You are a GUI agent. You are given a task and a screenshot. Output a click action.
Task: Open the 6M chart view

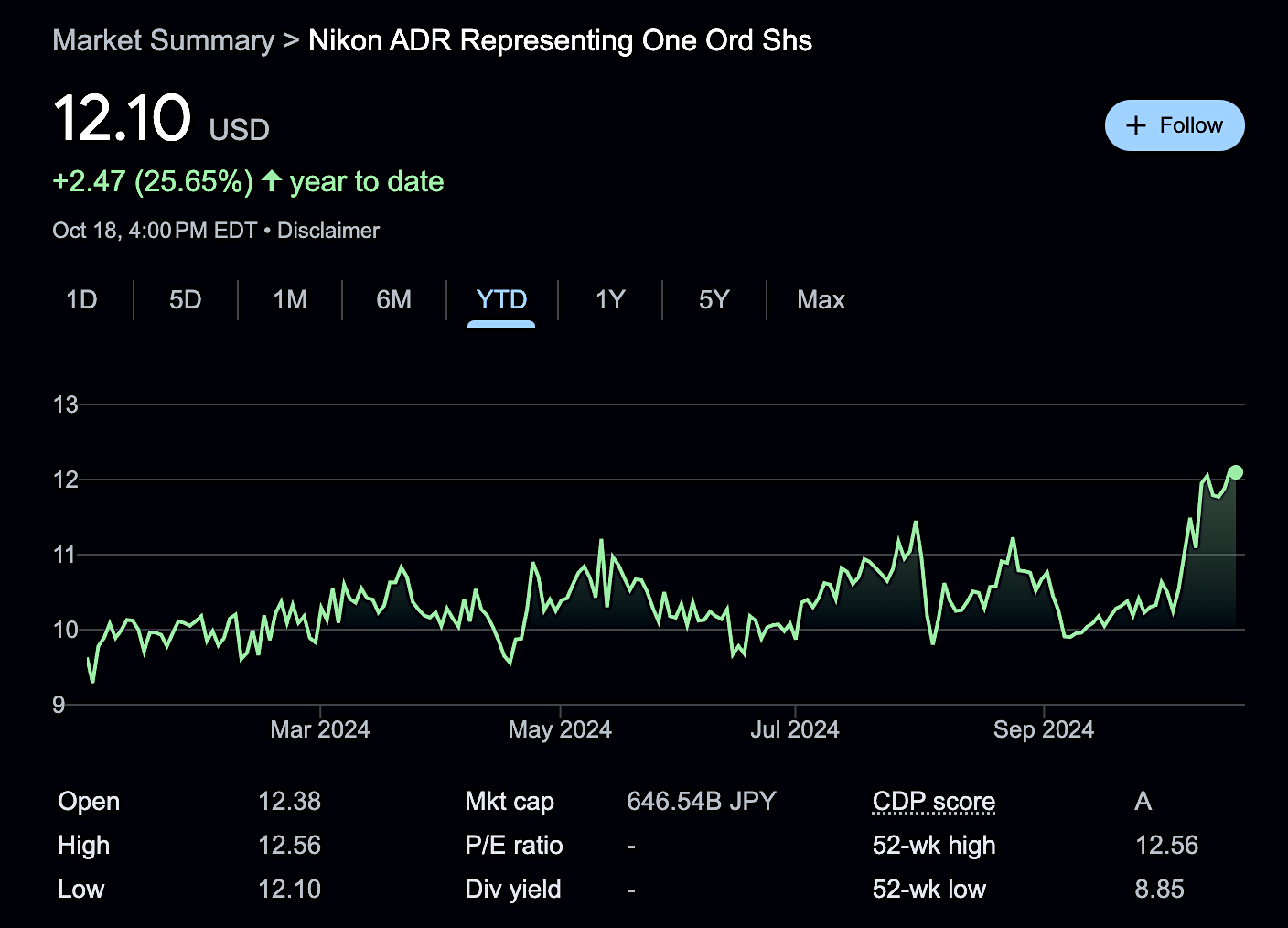click(x=393, y=300)
